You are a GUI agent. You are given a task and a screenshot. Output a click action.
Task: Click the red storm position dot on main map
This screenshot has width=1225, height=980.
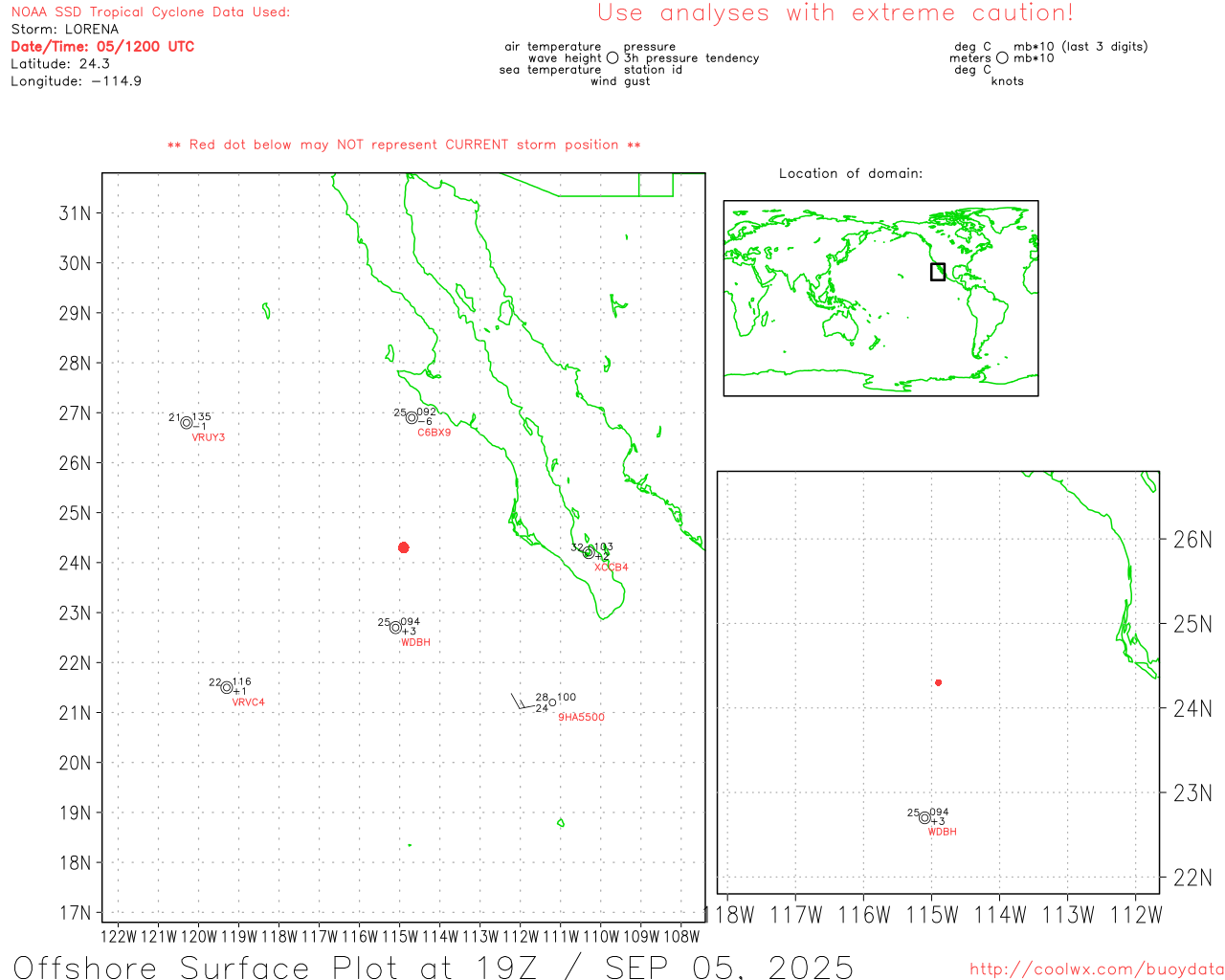(404, 547)
